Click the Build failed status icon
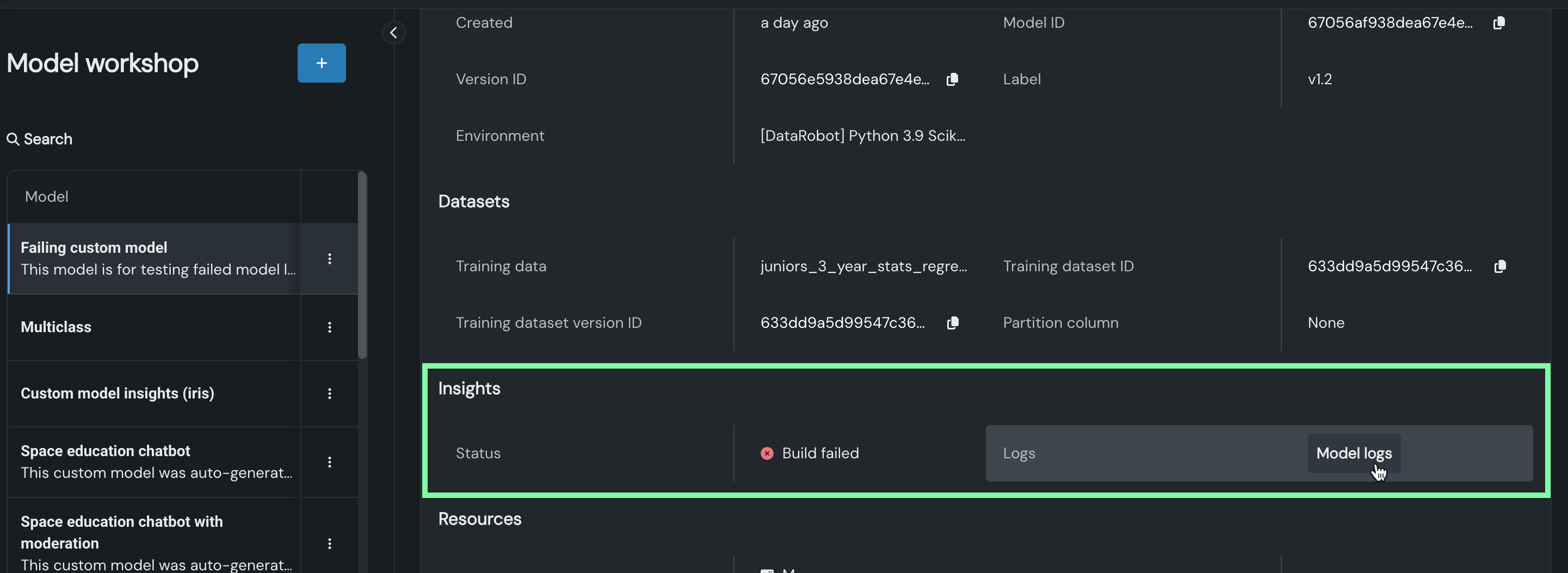 (x=767, y=454)
